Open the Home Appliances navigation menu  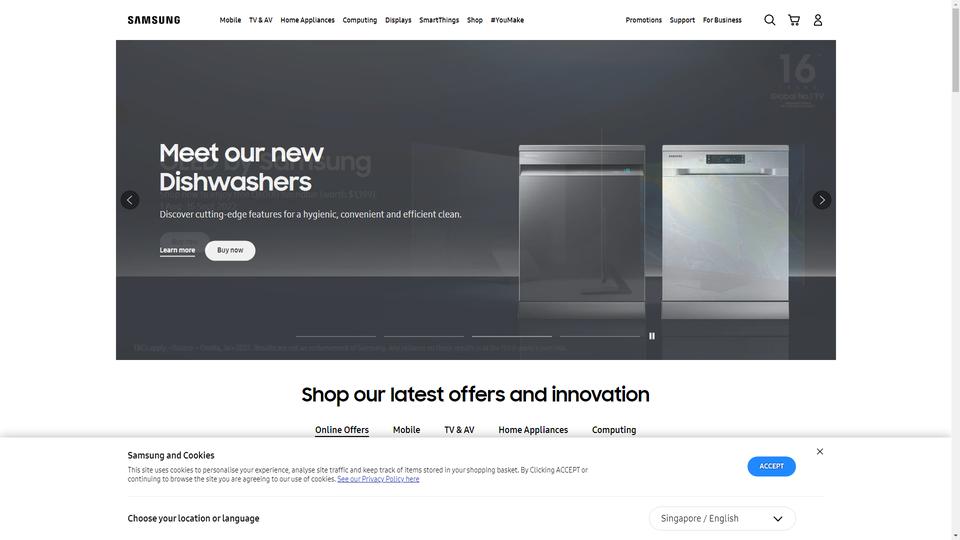click(x=307, y=20)
